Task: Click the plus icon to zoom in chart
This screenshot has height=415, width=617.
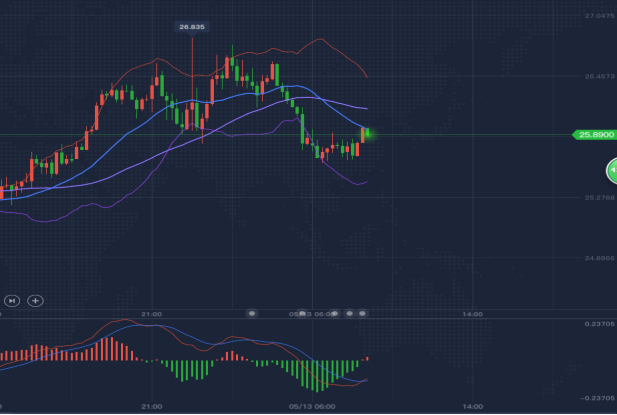Action: click(35, 301)
